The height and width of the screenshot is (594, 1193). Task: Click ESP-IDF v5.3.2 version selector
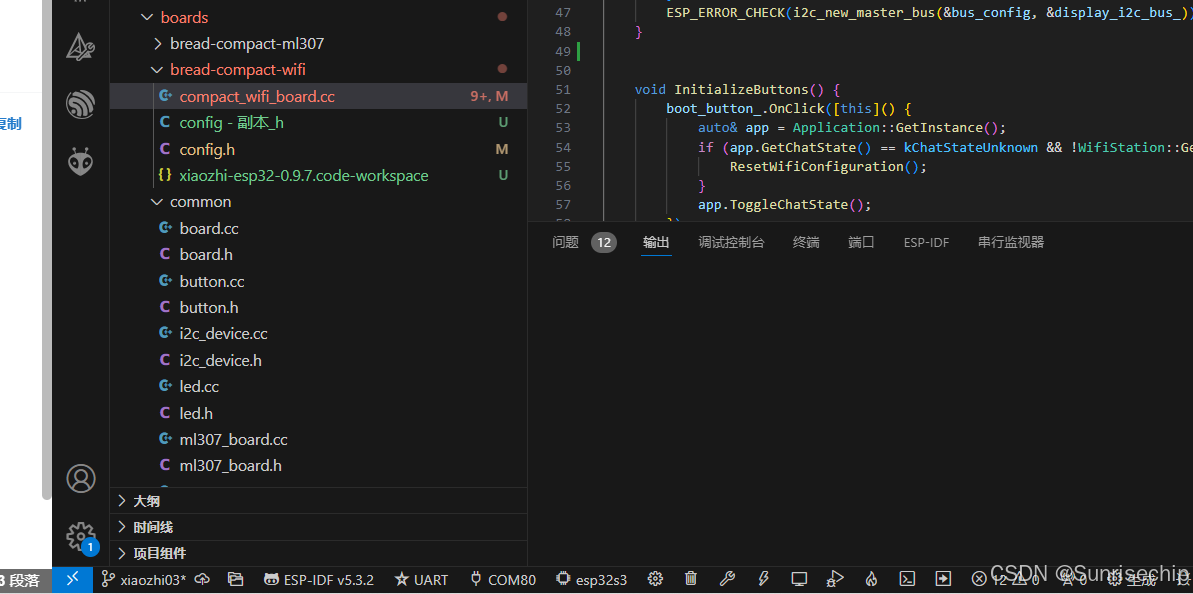coord(319,580)
